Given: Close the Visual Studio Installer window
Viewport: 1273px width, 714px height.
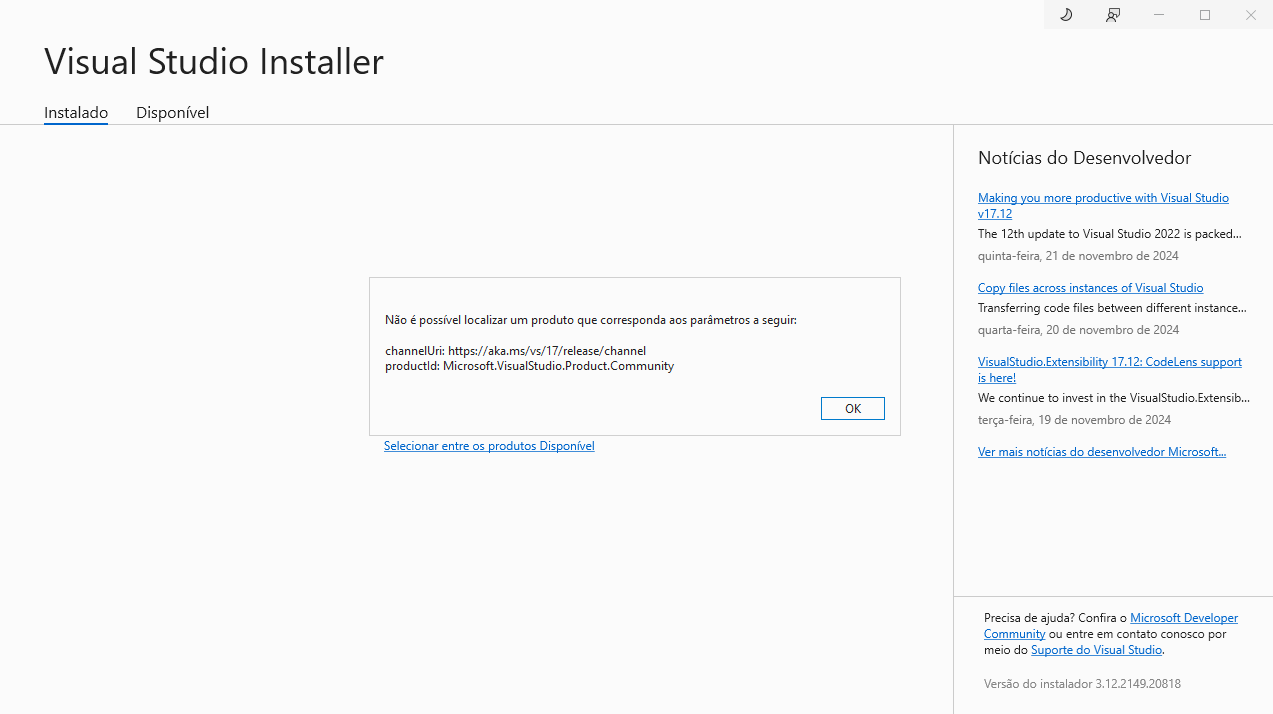Looking at the screenshot, I should tap(1250, 15).
